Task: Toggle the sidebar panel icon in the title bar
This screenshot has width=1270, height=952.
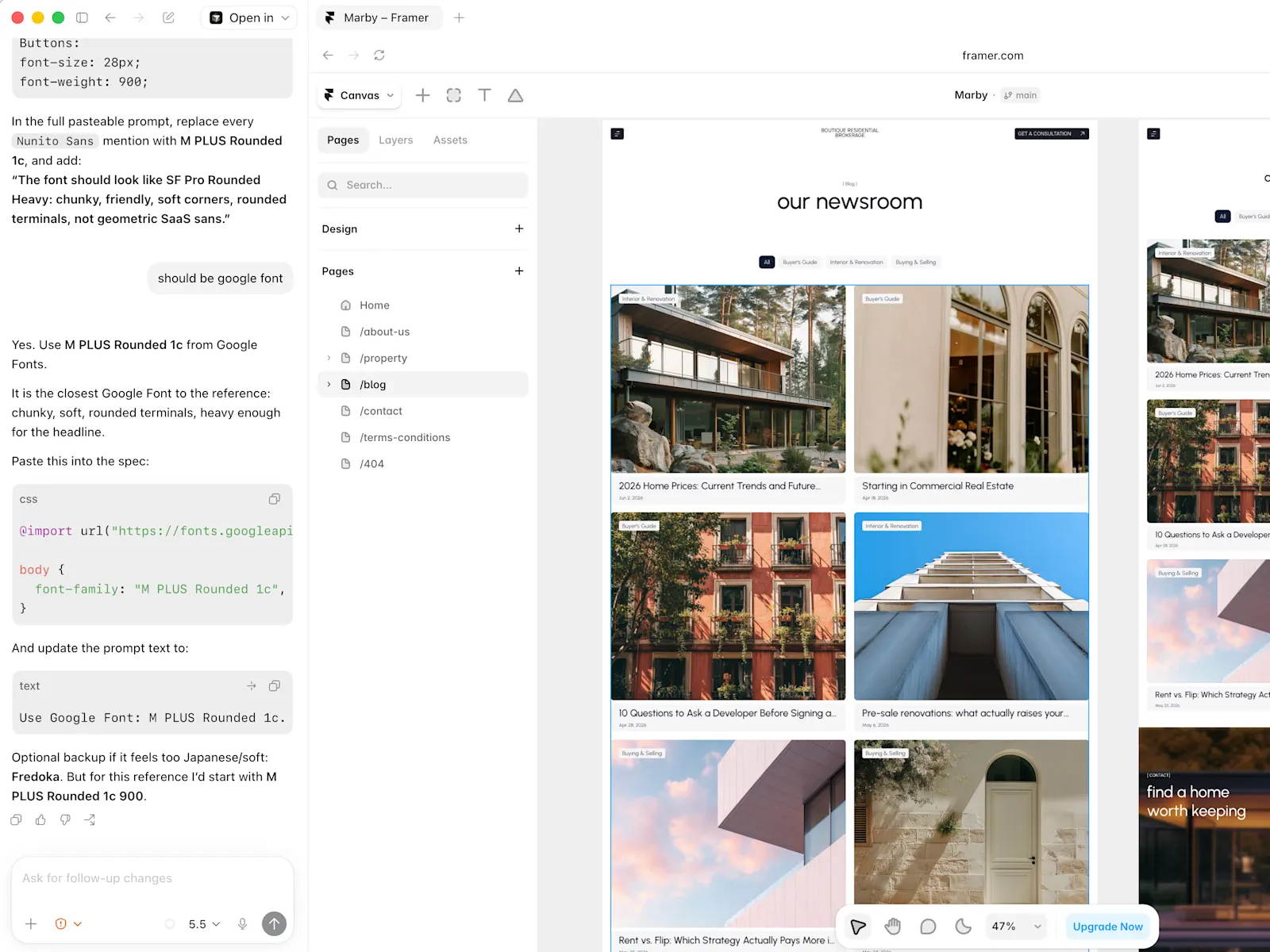Action: pos(82,17)
